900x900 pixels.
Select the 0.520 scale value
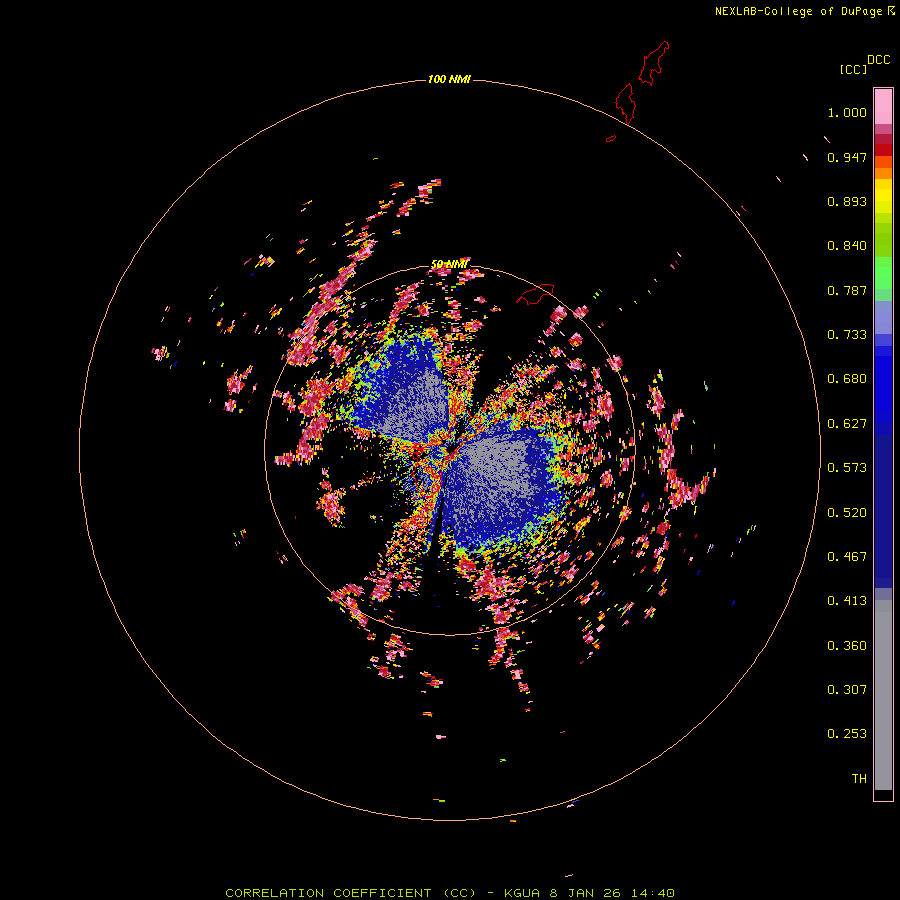point(847,513)
